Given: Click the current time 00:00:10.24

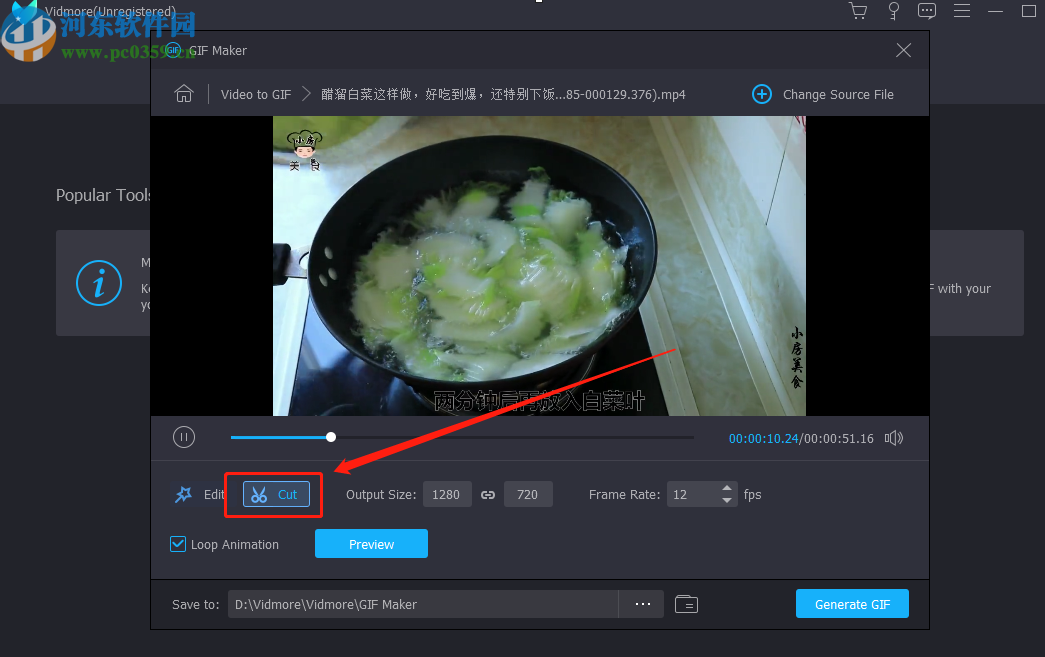Looking at the screenshot, I should (x=763, y=438).
